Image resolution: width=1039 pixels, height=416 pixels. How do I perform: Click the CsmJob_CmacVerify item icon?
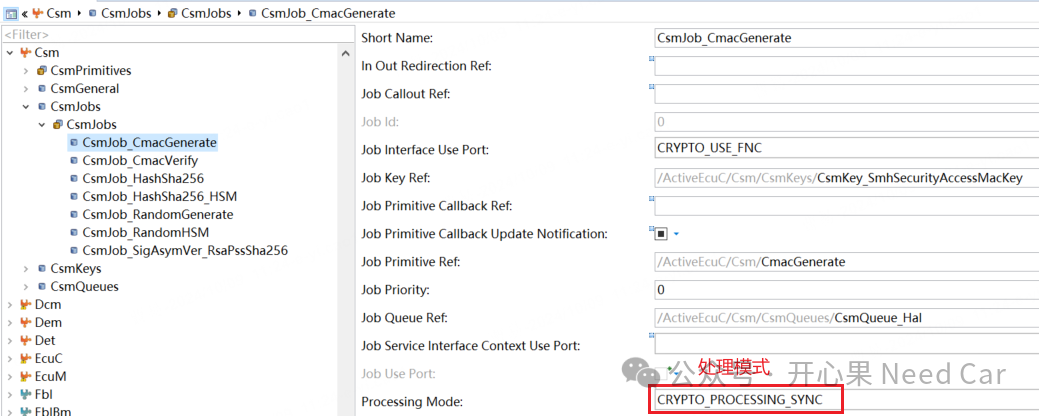point(73,161)
